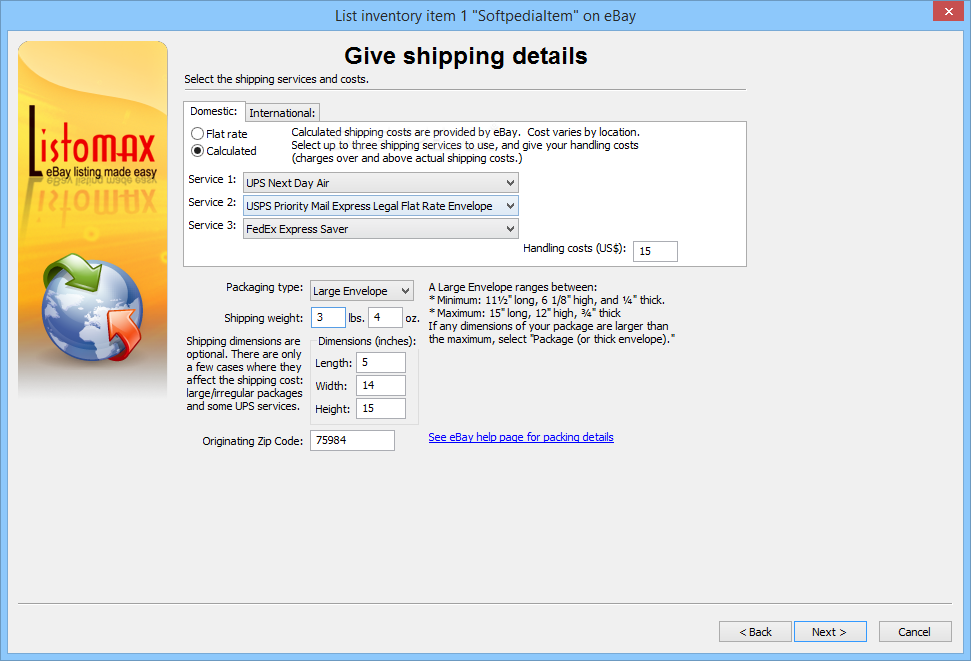This screenshot has width=971, height=661.
Task: Open the Service 2 USPS Priority Mail dropdown
Action: [380, 206]
